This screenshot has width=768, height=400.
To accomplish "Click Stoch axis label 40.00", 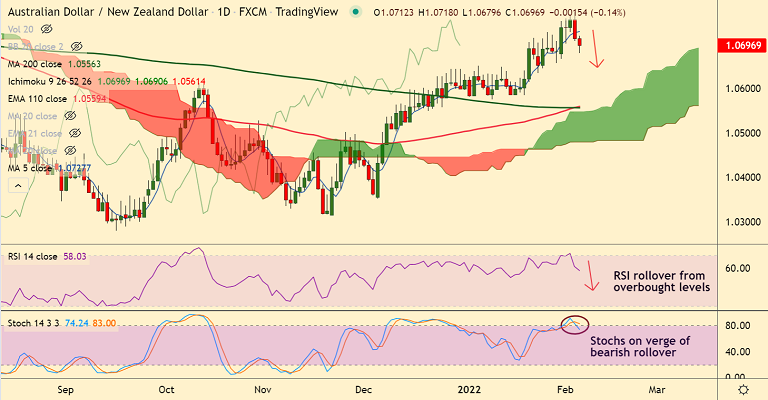I will (738, 352).
